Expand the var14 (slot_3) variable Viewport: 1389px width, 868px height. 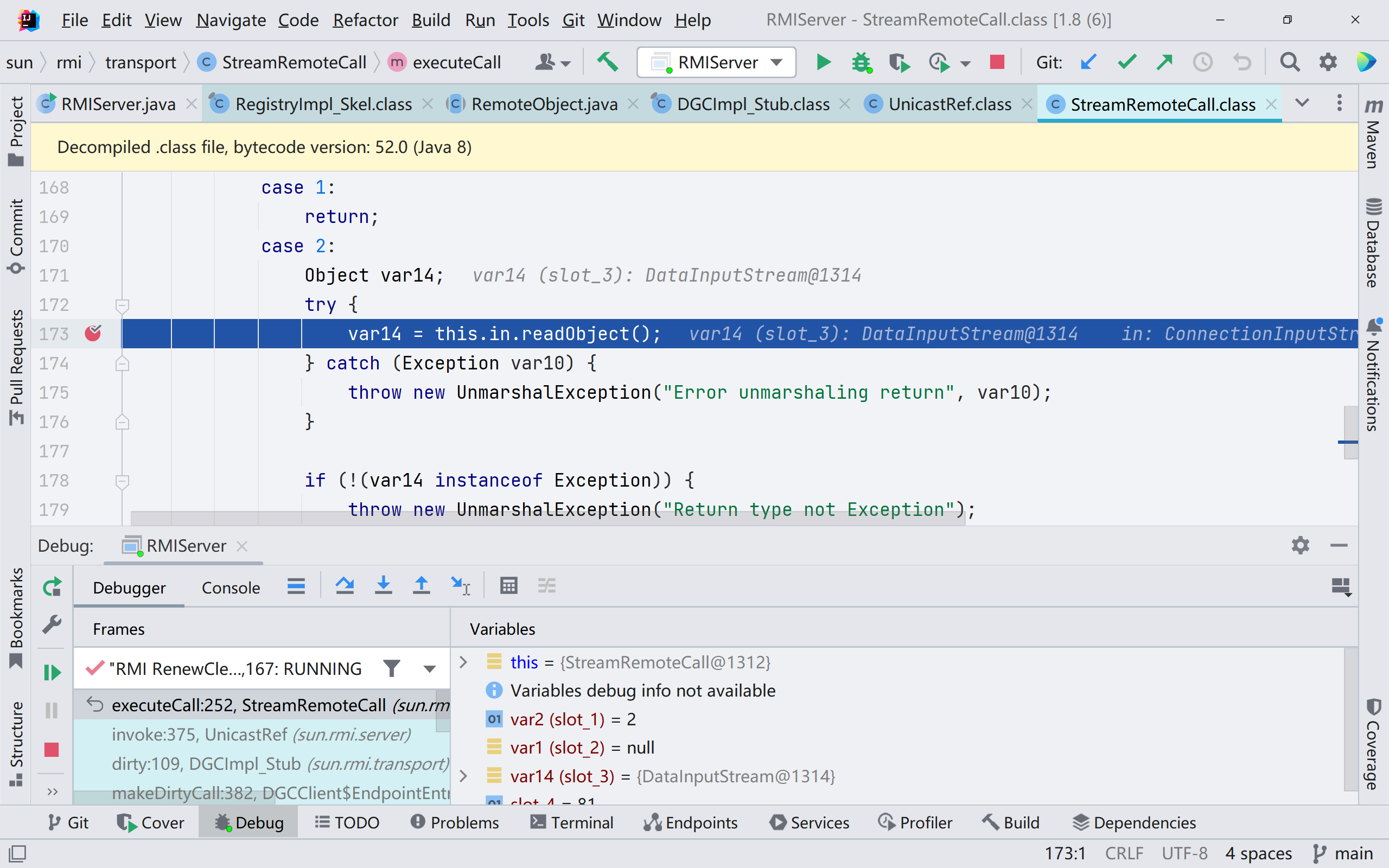pos(464,776)
